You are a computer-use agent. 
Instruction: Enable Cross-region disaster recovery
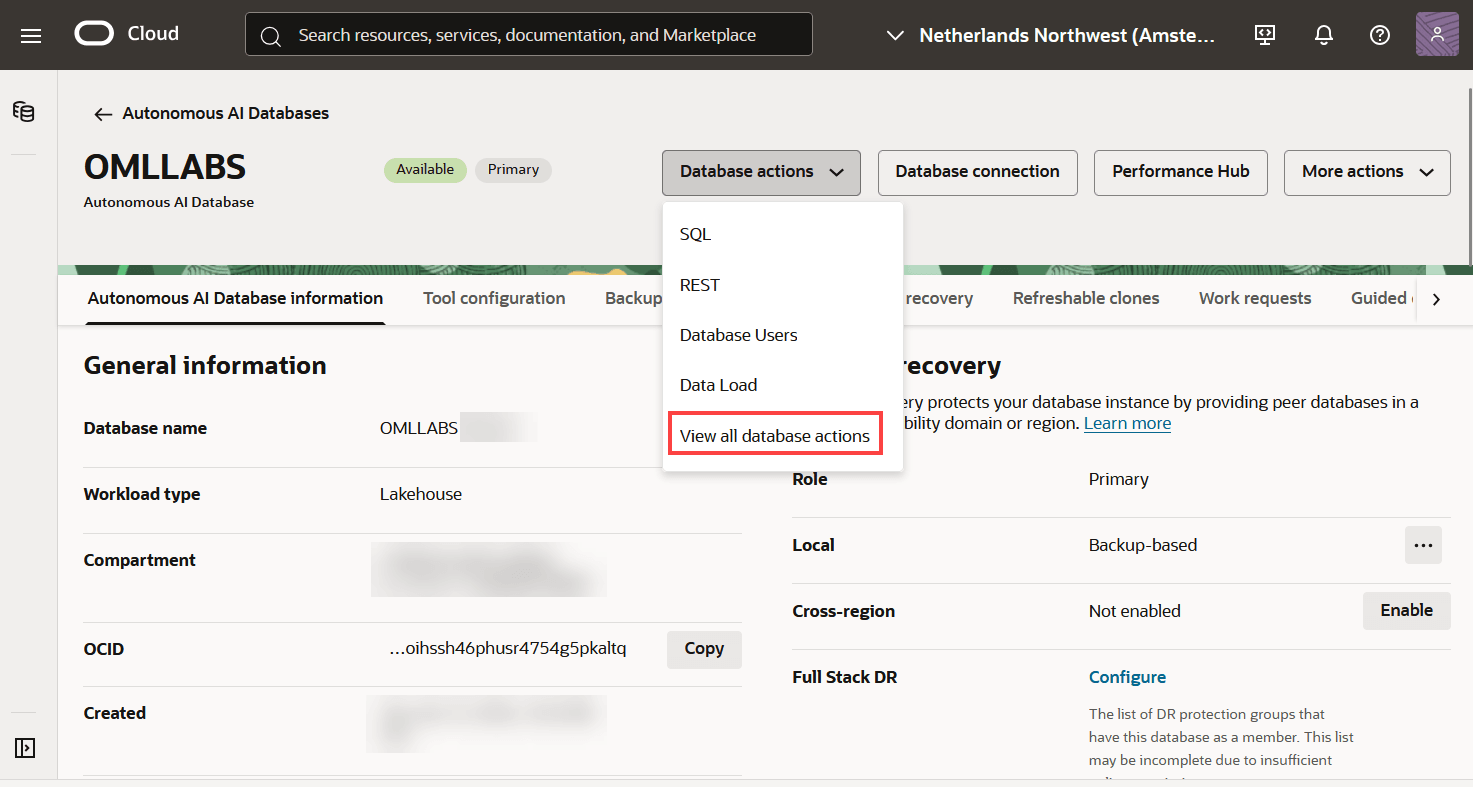[x=1407, y=610]
